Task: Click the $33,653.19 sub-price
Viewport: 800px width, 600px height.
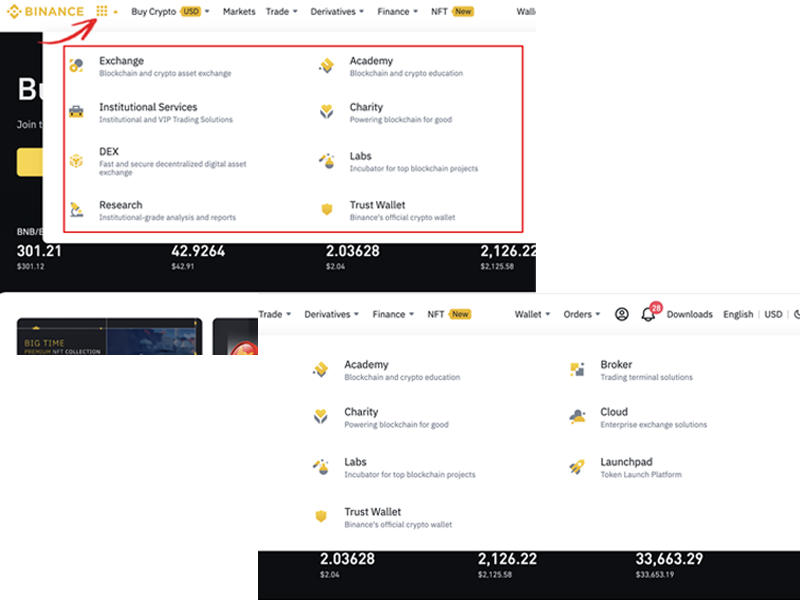Action: point(655,574)
